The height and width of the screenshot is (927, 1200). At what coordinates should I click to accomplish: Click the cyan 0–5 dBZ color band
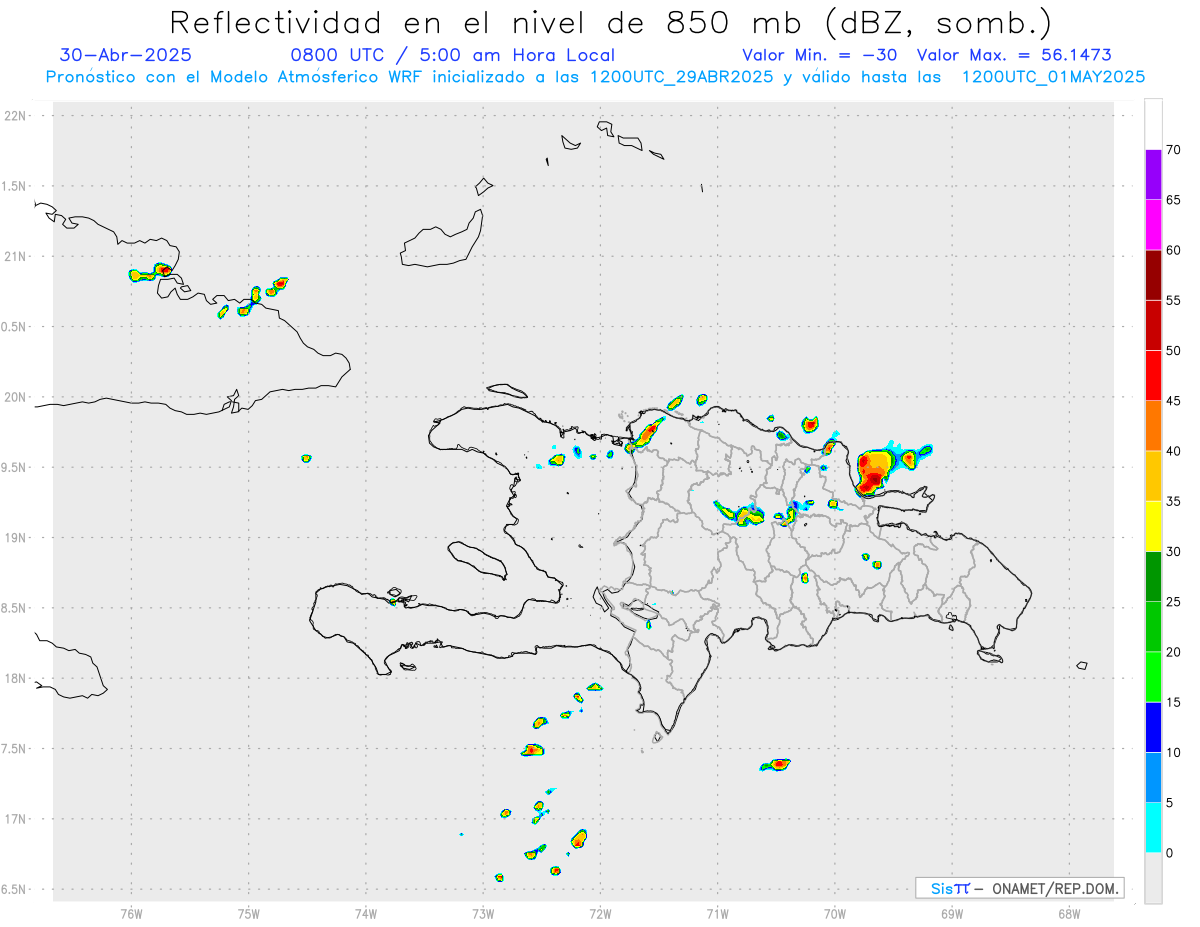pyautogui.click(x=1153, y=828)
